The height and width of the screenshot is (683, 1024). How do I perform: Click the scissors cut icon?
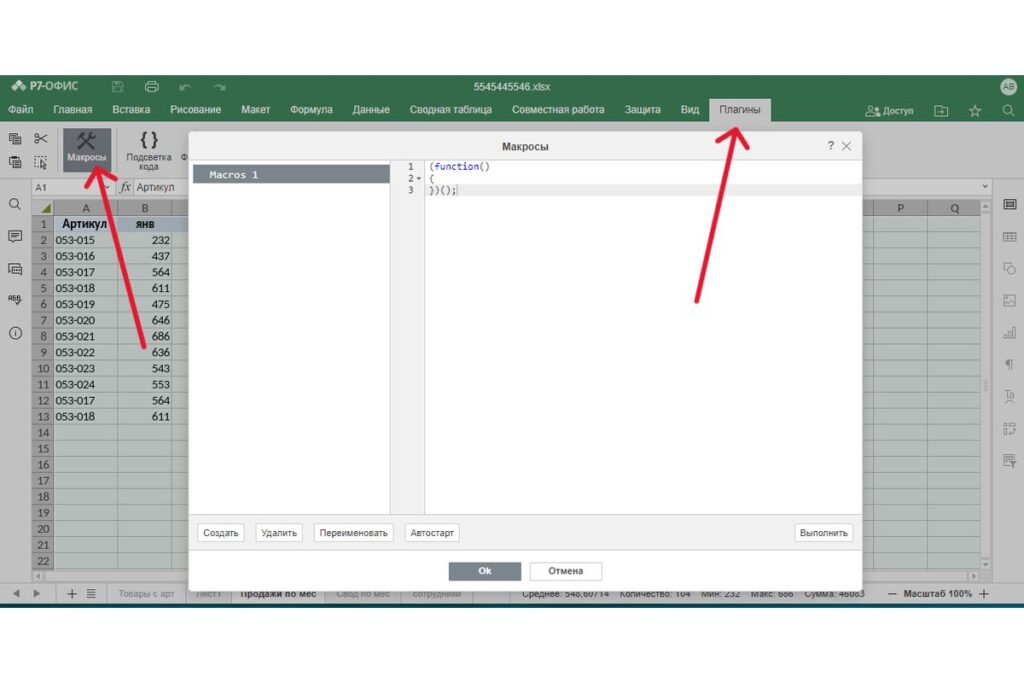click(x=41, y=139)
